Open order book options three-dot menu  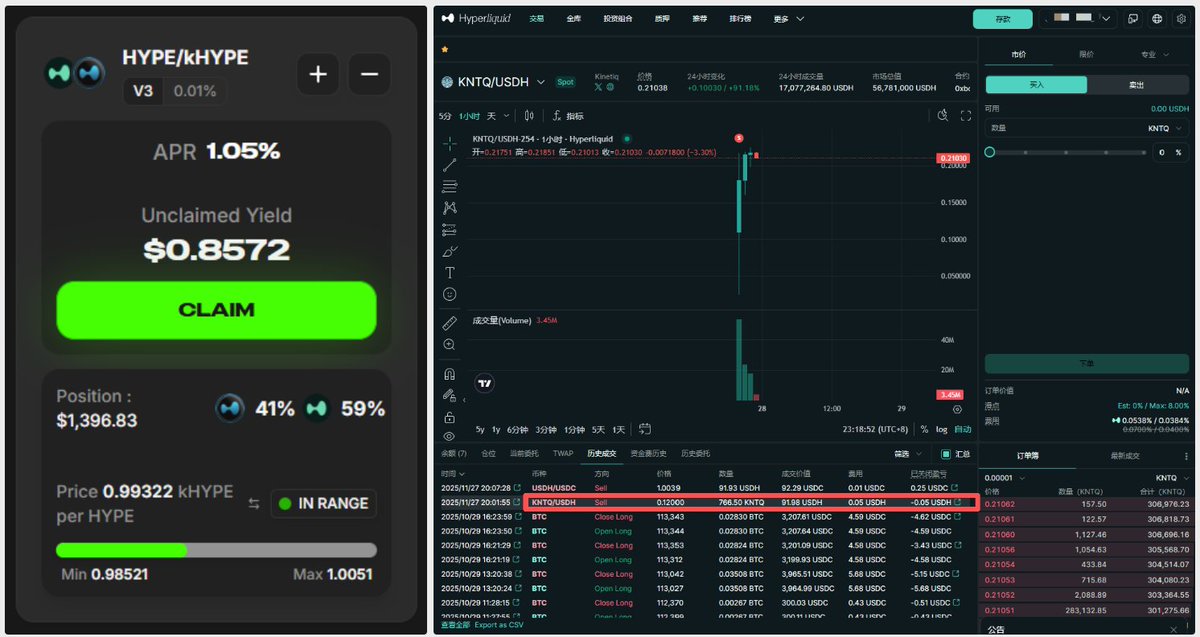point(1187,456)
